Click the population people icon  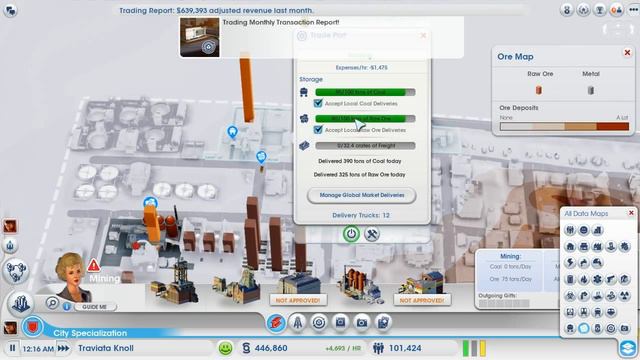click(x=378, y=348)
